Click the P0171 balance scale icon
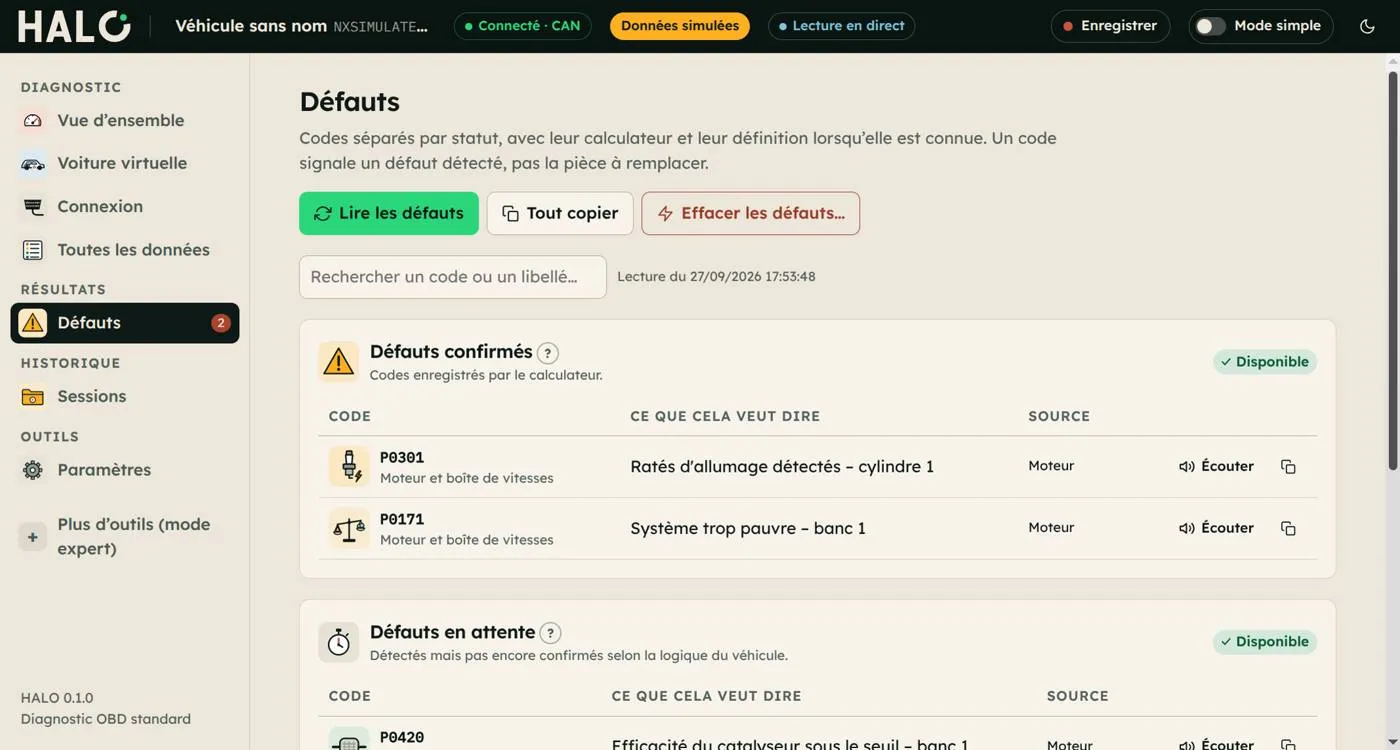1400x750 pixels. coord(349,528)
